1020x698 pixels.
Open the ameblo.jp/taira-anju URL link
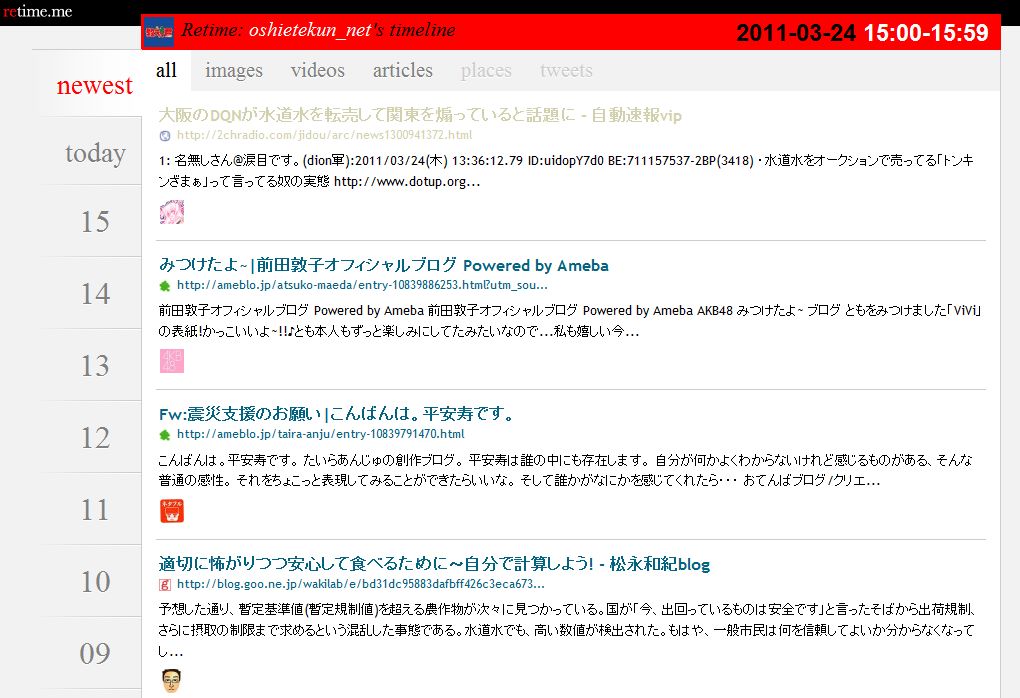click(x=321, y=434)
